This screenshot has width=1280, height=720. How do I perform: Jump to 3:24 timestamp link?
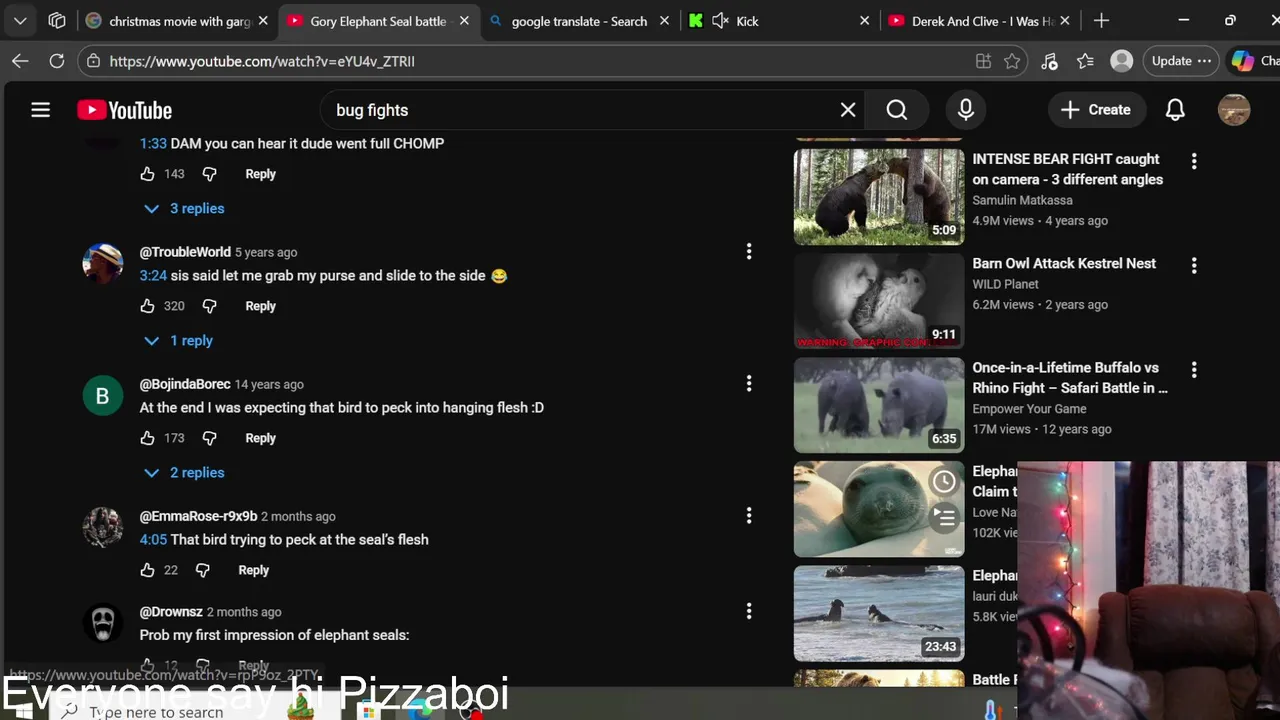coord(153,275)
